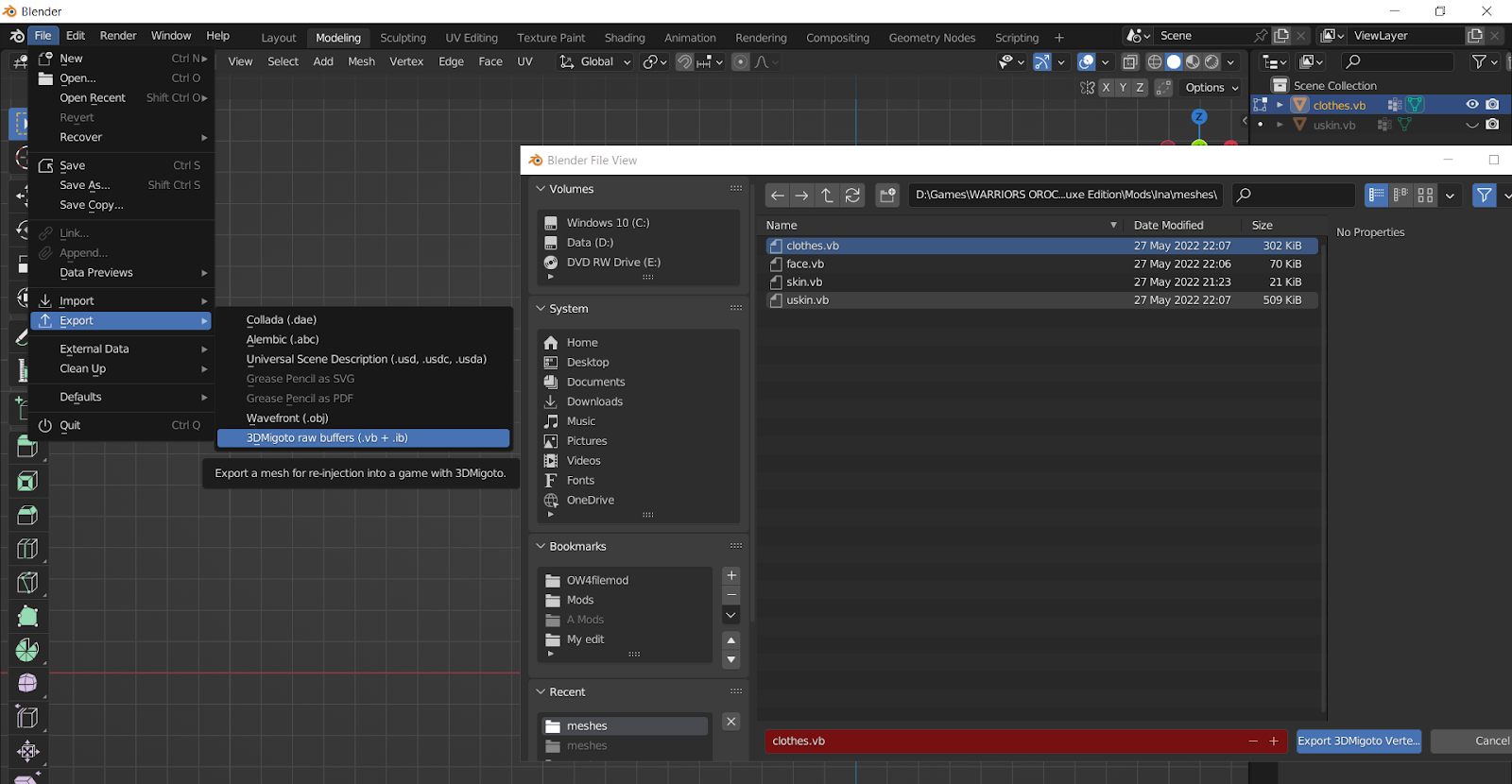
Task: Choose Wavefront (.obj) export option
Action: coord(363,418)
